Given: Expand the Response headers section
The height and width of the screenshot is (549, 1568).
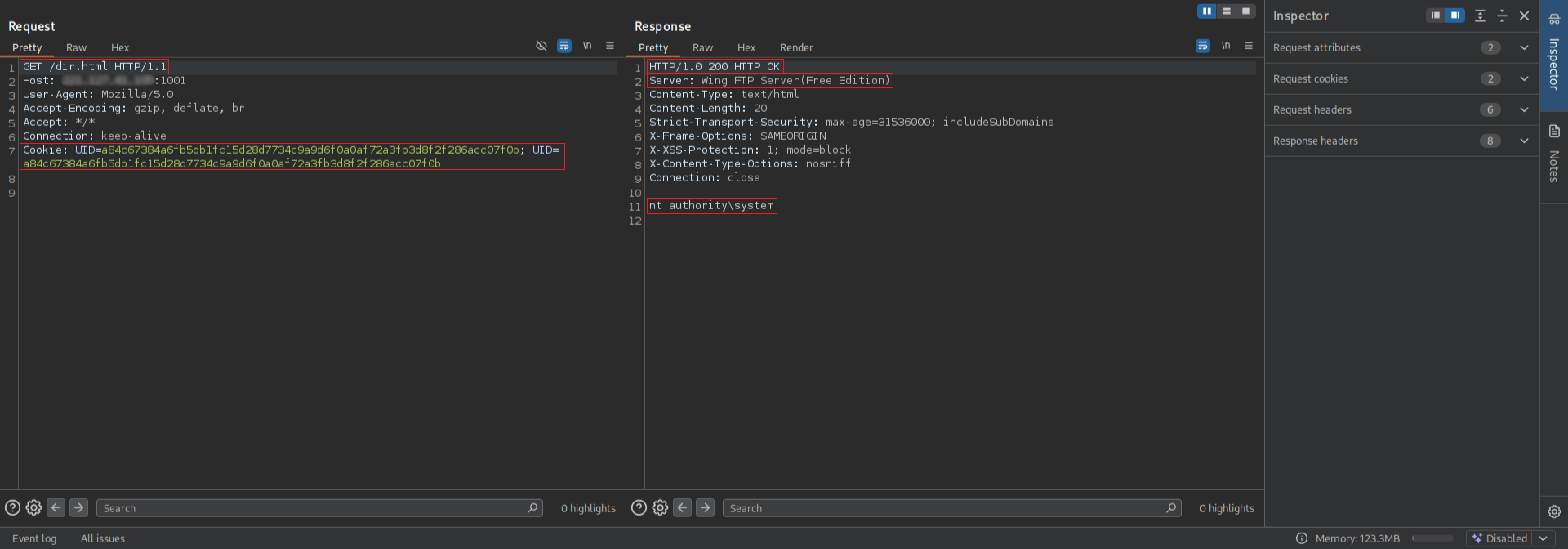Looking at the screenshot, I should 1401,141.
